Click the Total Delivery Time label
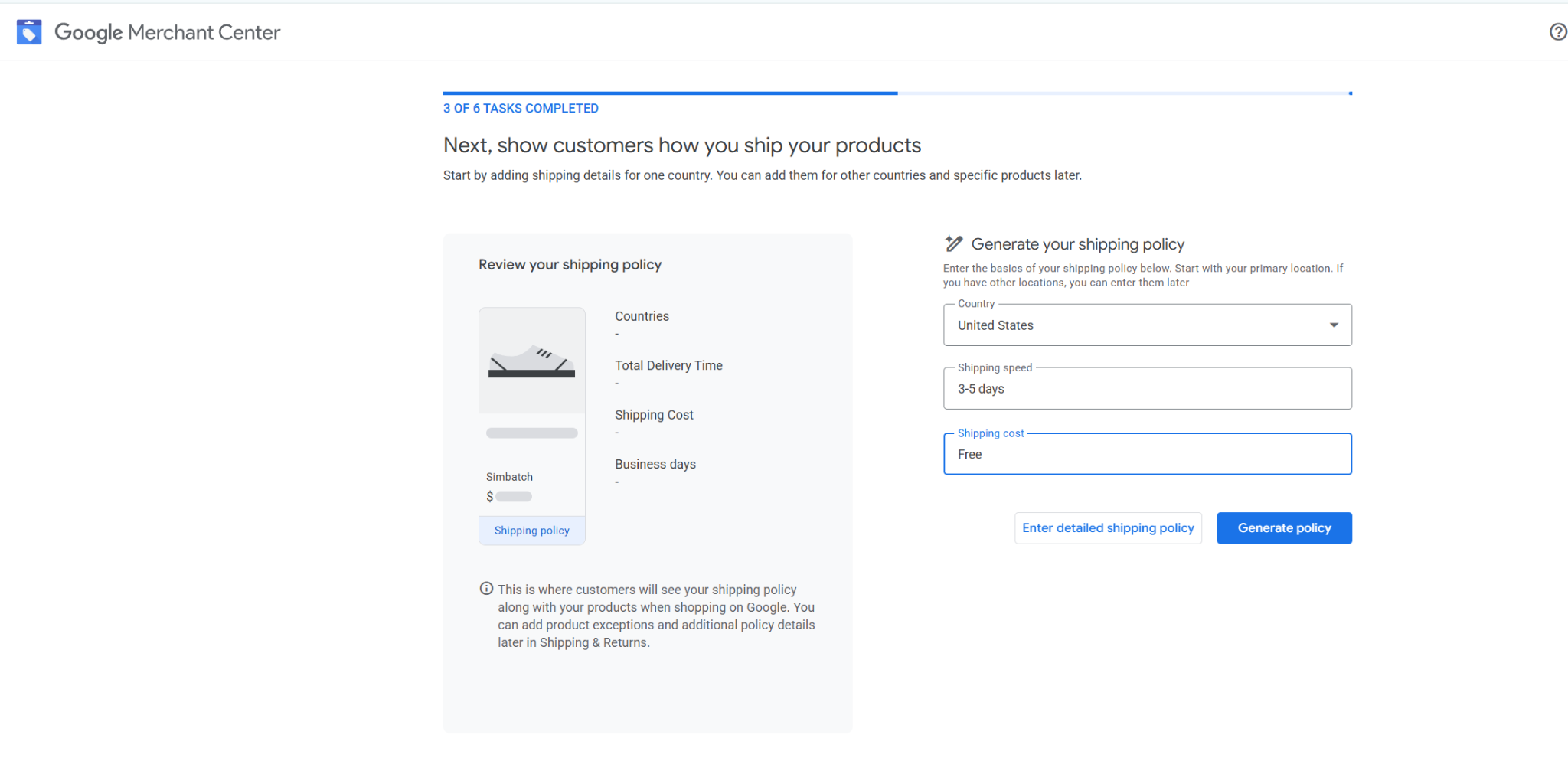The height and width of the screenshot is (761, 1568). (668, 366)
